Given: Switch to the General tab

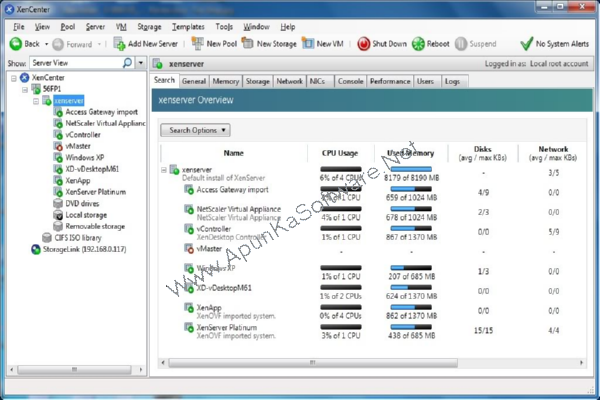Looking at the screenshot, I should coord(194,81).
